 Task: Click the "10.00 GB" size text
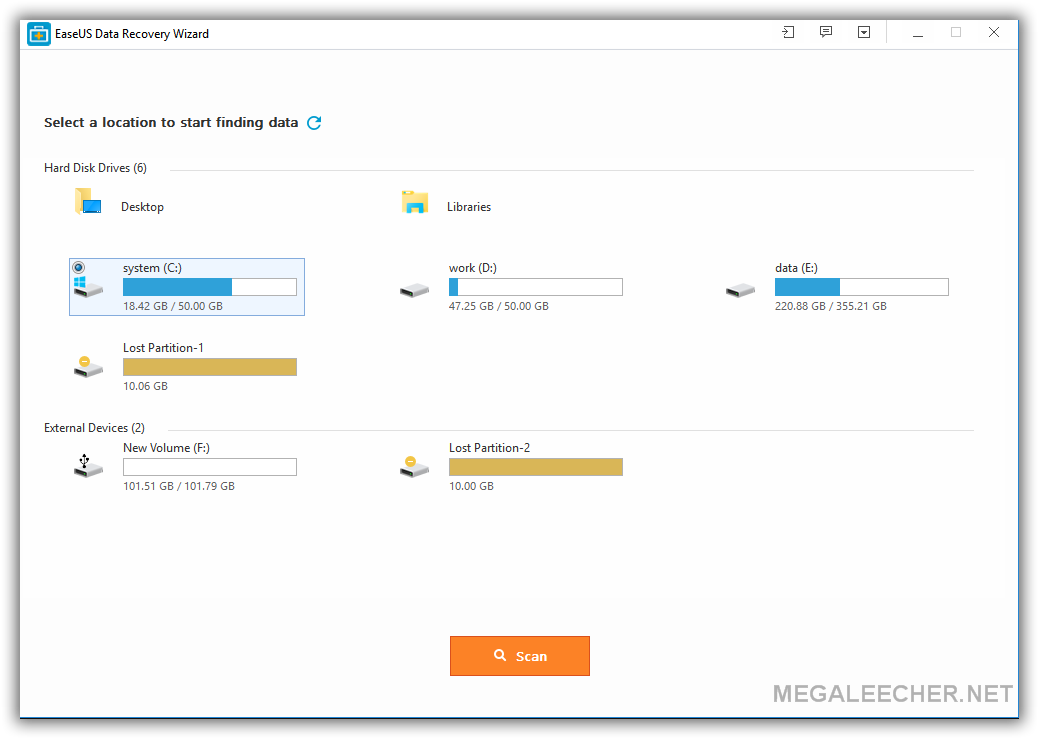[x=471, y=486]
